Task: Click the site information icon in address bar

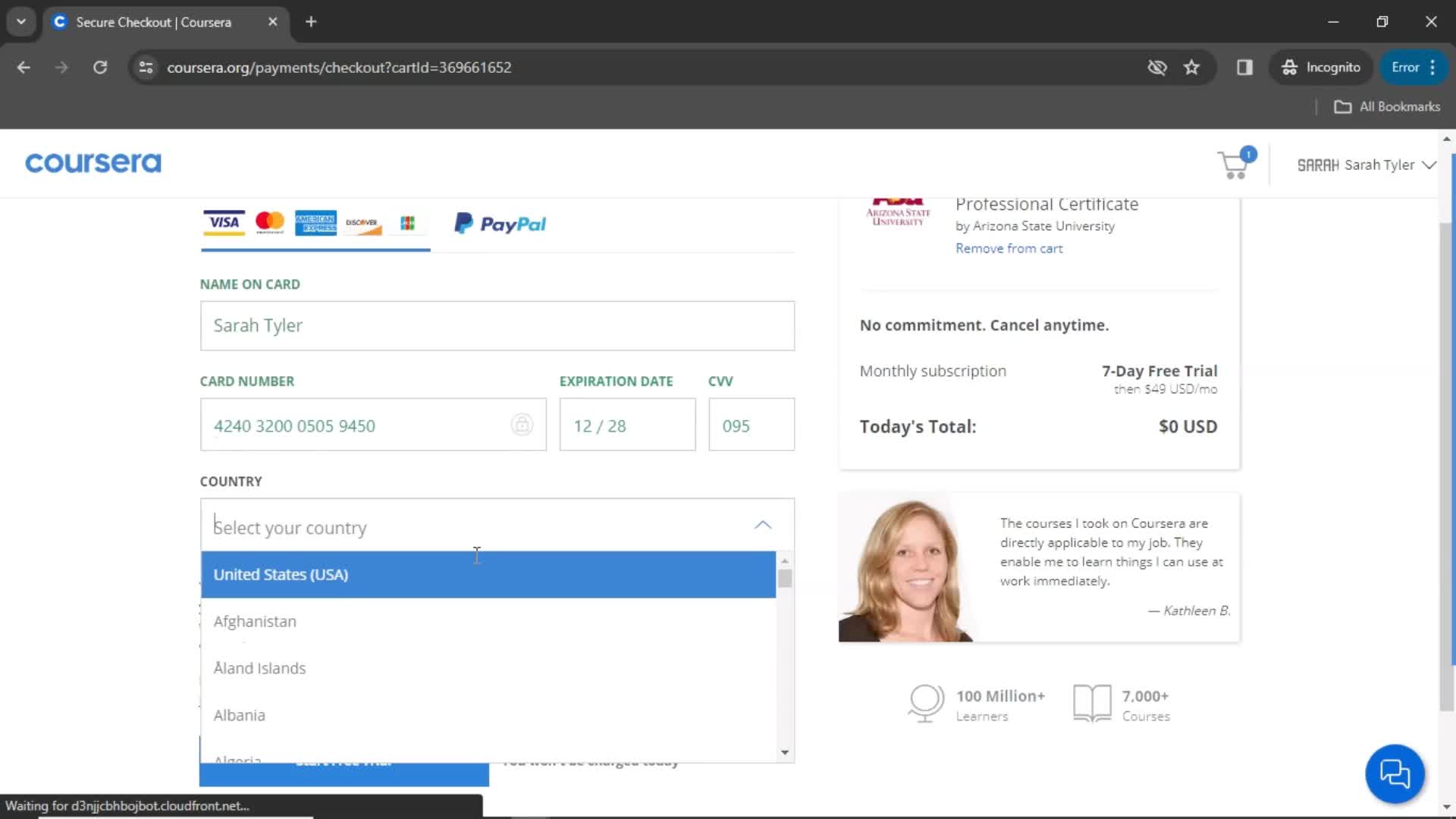Action: (146, 67)
